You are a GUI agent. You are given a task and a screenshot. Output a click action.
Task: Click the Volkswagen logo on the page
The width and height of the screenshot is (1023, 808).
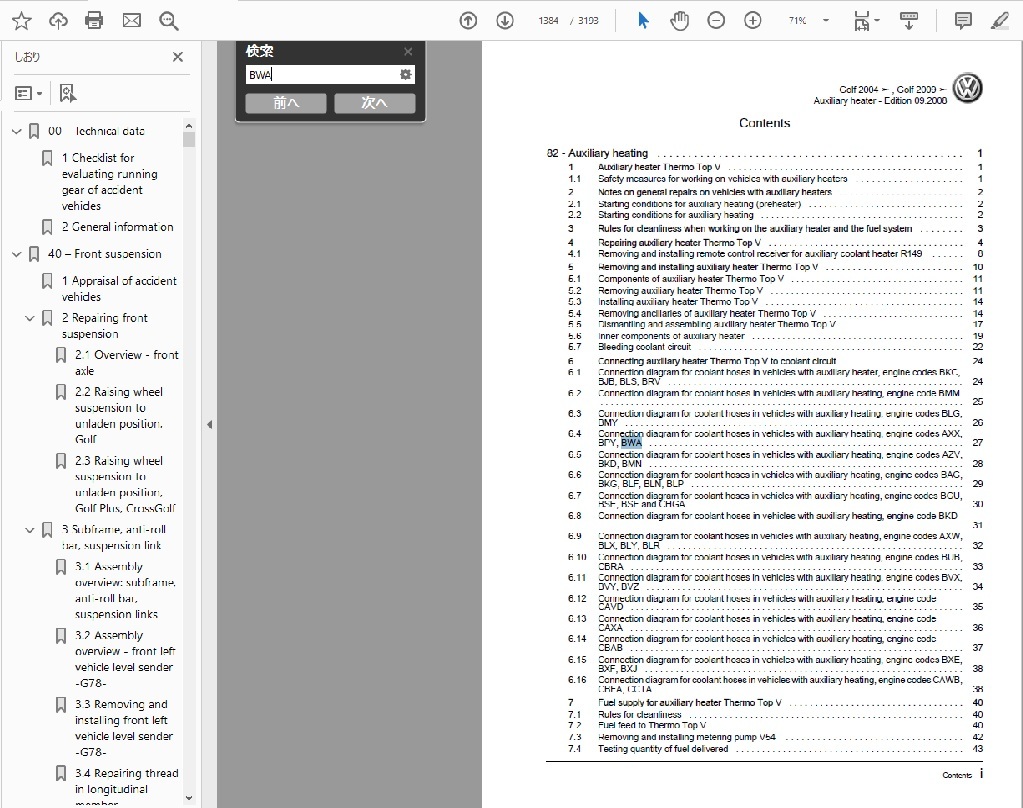(x=968, y=88)
